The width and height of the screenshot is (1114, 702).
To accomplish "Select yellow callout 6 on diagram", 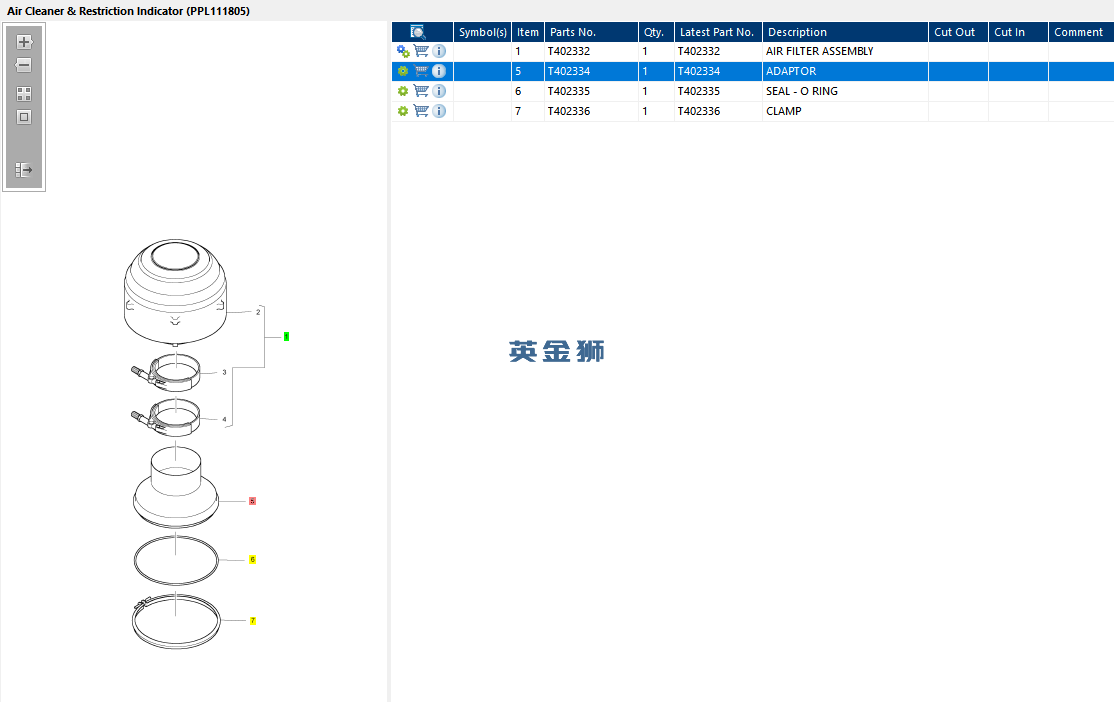I will click(x=252, y=560).
